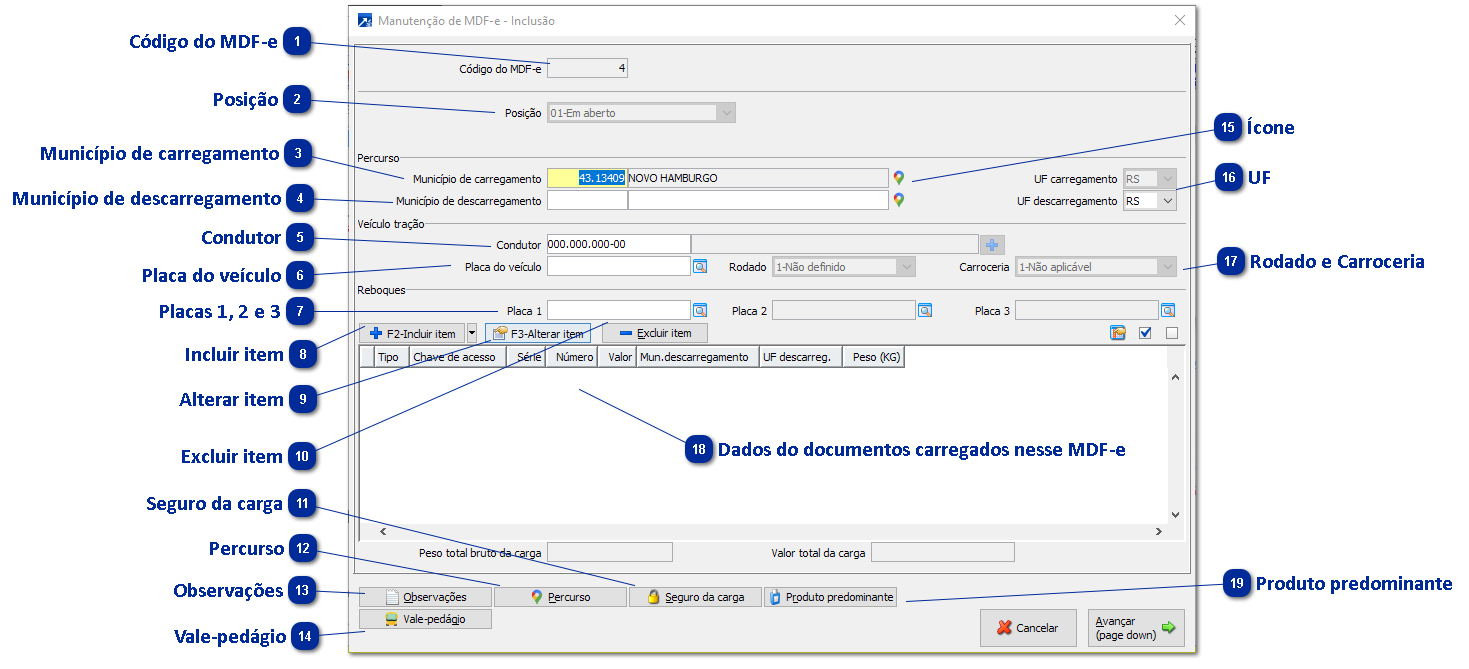
Task: Click the Município de descarregamento name field
Action: (x=758, y=200)
